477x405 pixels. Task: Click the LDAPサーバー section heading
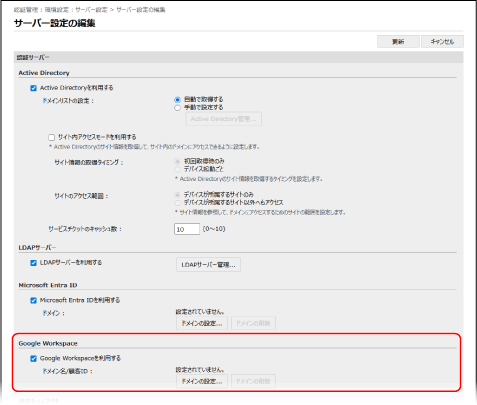pos(37,248)
